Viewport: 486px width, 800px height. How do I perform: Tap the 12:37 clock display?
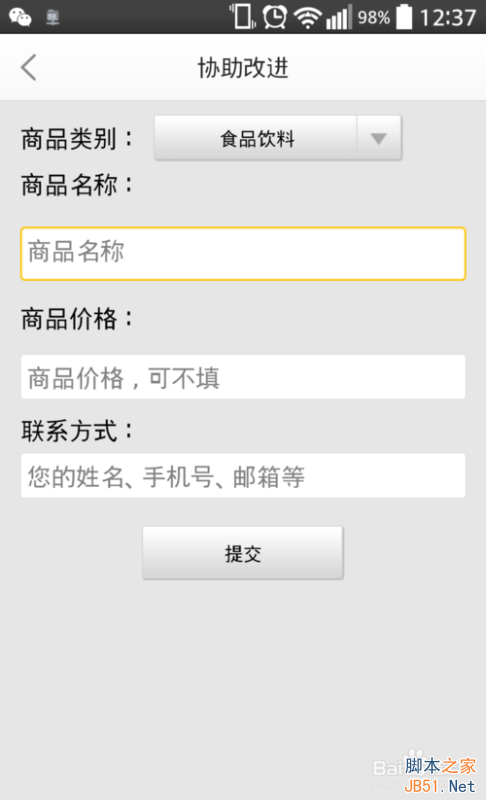448,18
